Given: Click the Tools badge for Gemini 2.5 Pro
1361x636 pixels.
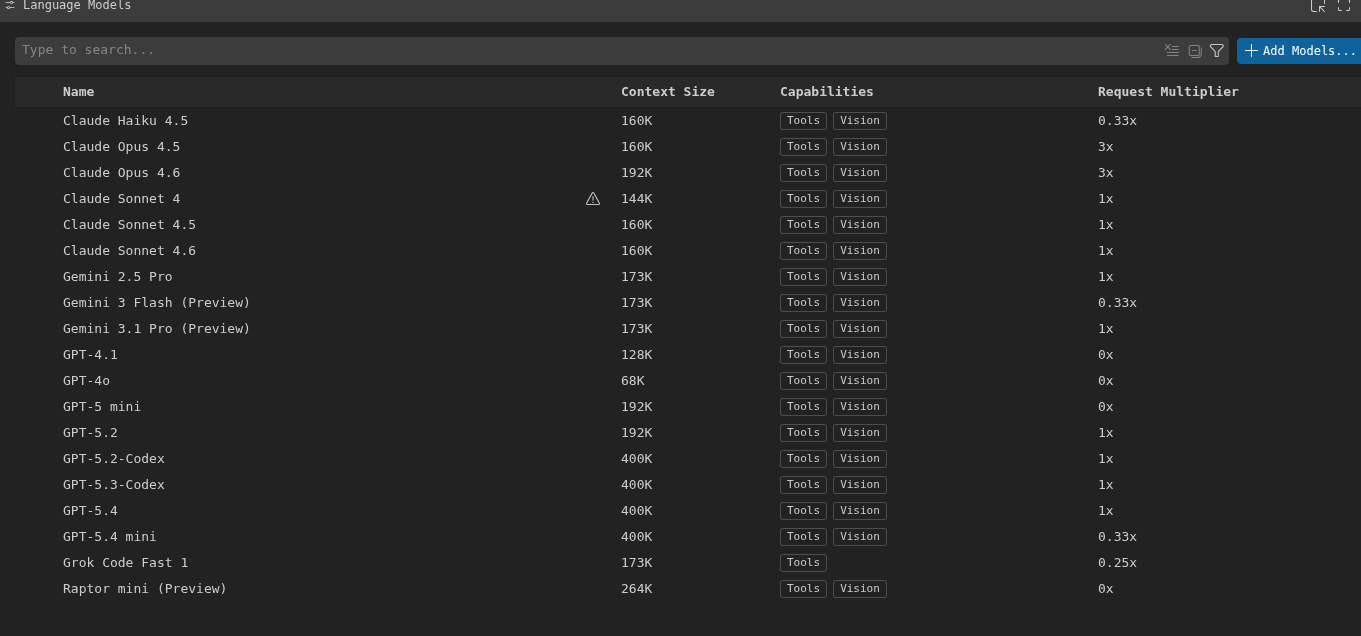Looking at the screenshot, I should (x=803, y=277).
